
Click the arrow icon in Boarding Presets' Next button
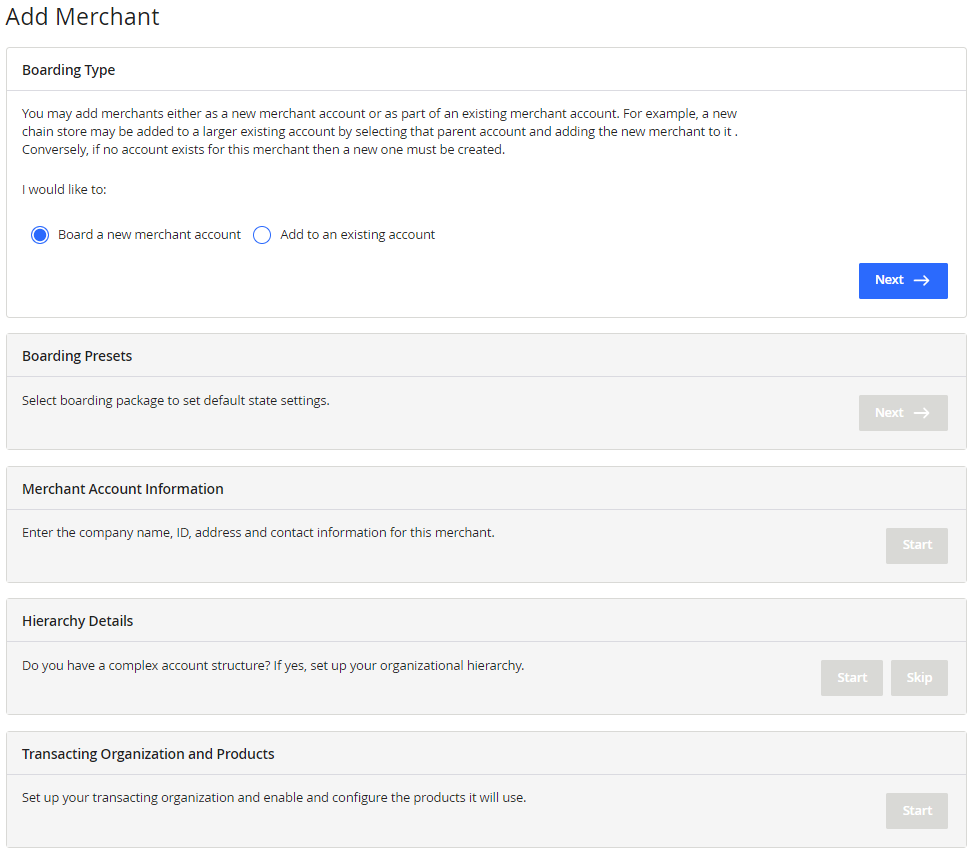(922, 413)
